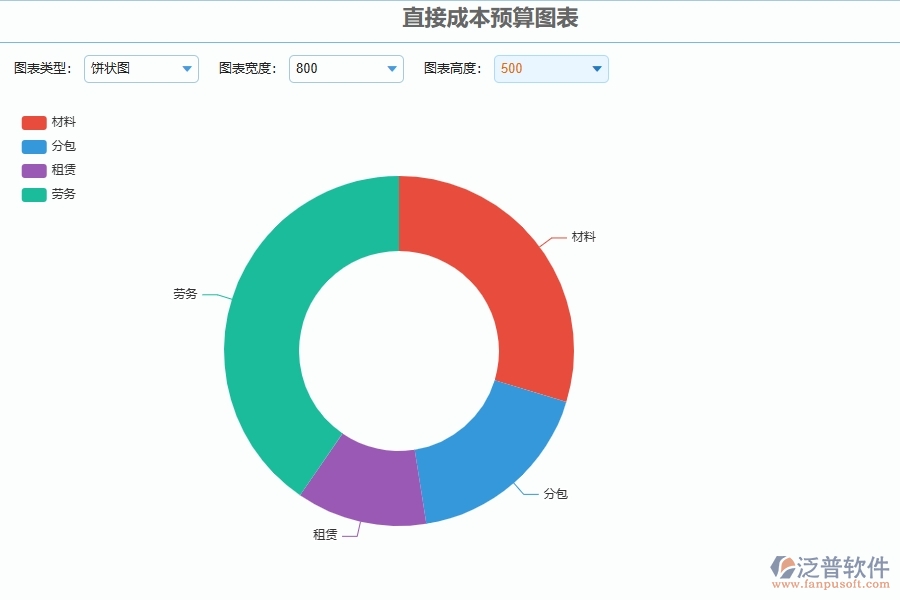
Task: Open the chart width 800 dropdown
Action: click(x=345, y=69)
